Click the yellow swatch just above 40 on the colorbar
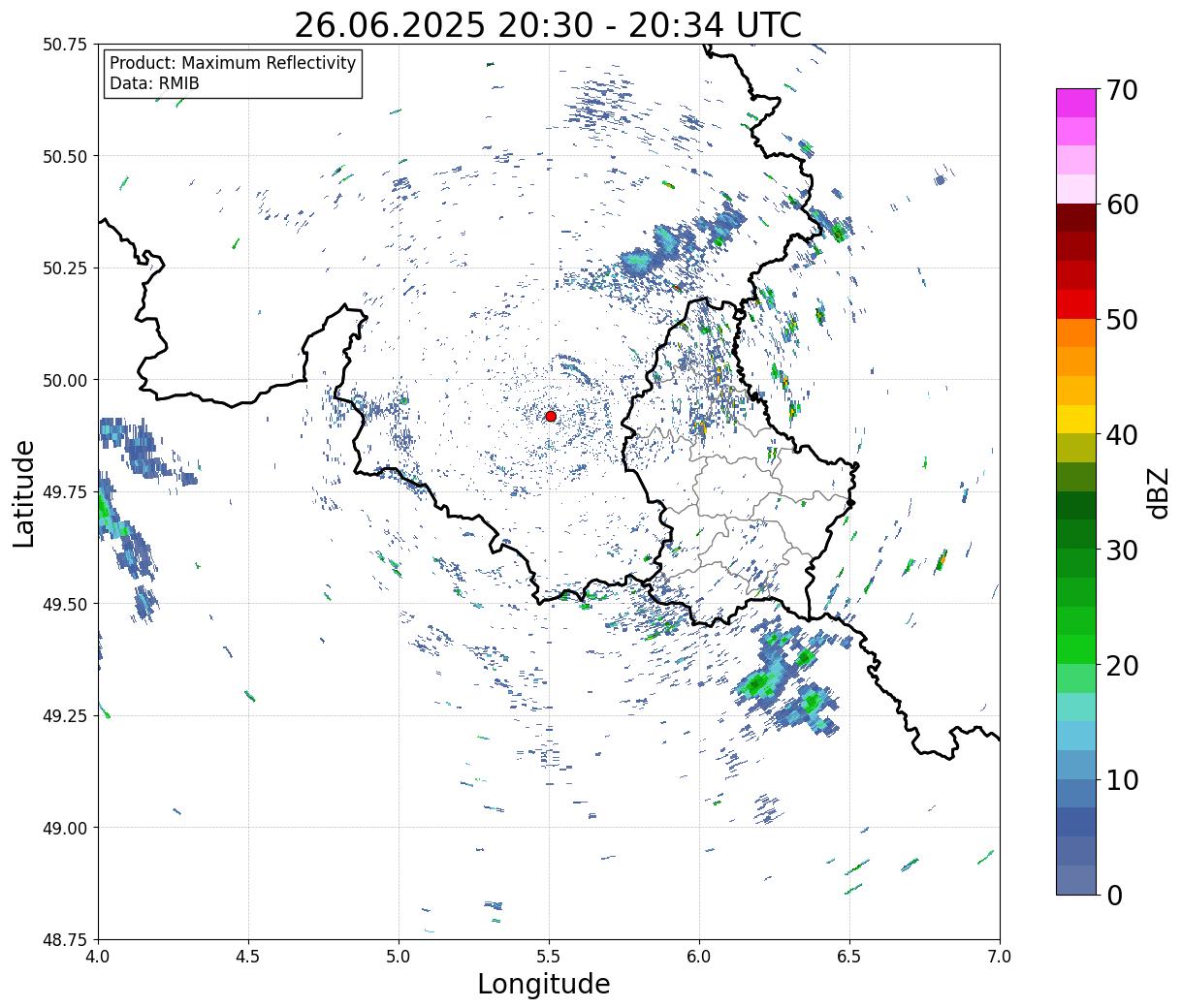This screenshot has width=1182, height=1008. tap(1076, 419)
